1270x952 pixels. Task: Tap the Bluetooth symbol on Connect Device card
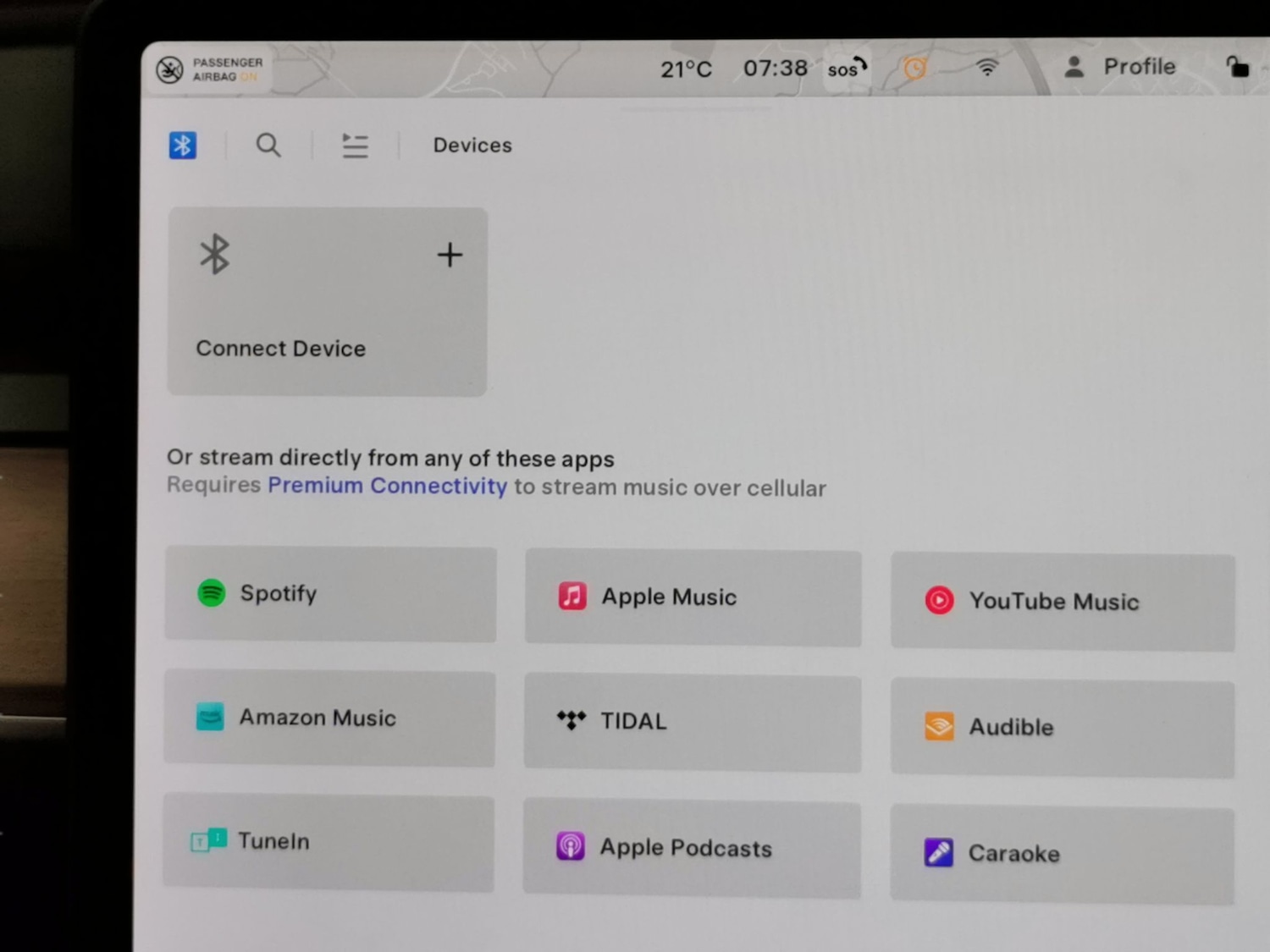(214, 254)
